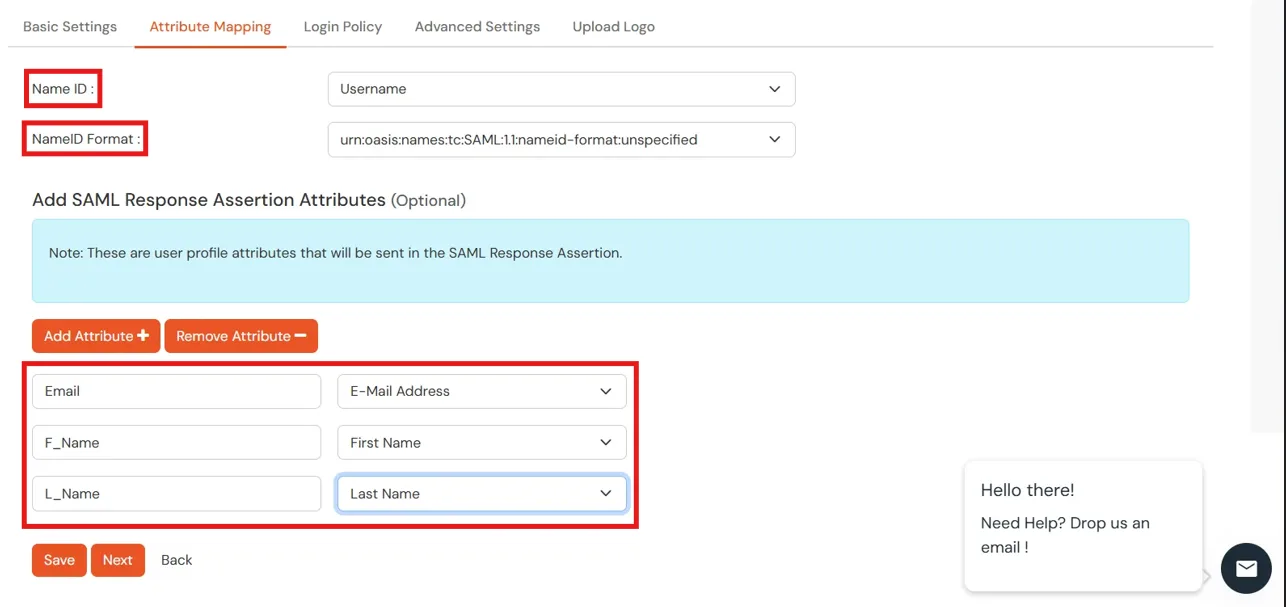
Task: Expand the NameID Format dropdown
Action: click(561, 139)
